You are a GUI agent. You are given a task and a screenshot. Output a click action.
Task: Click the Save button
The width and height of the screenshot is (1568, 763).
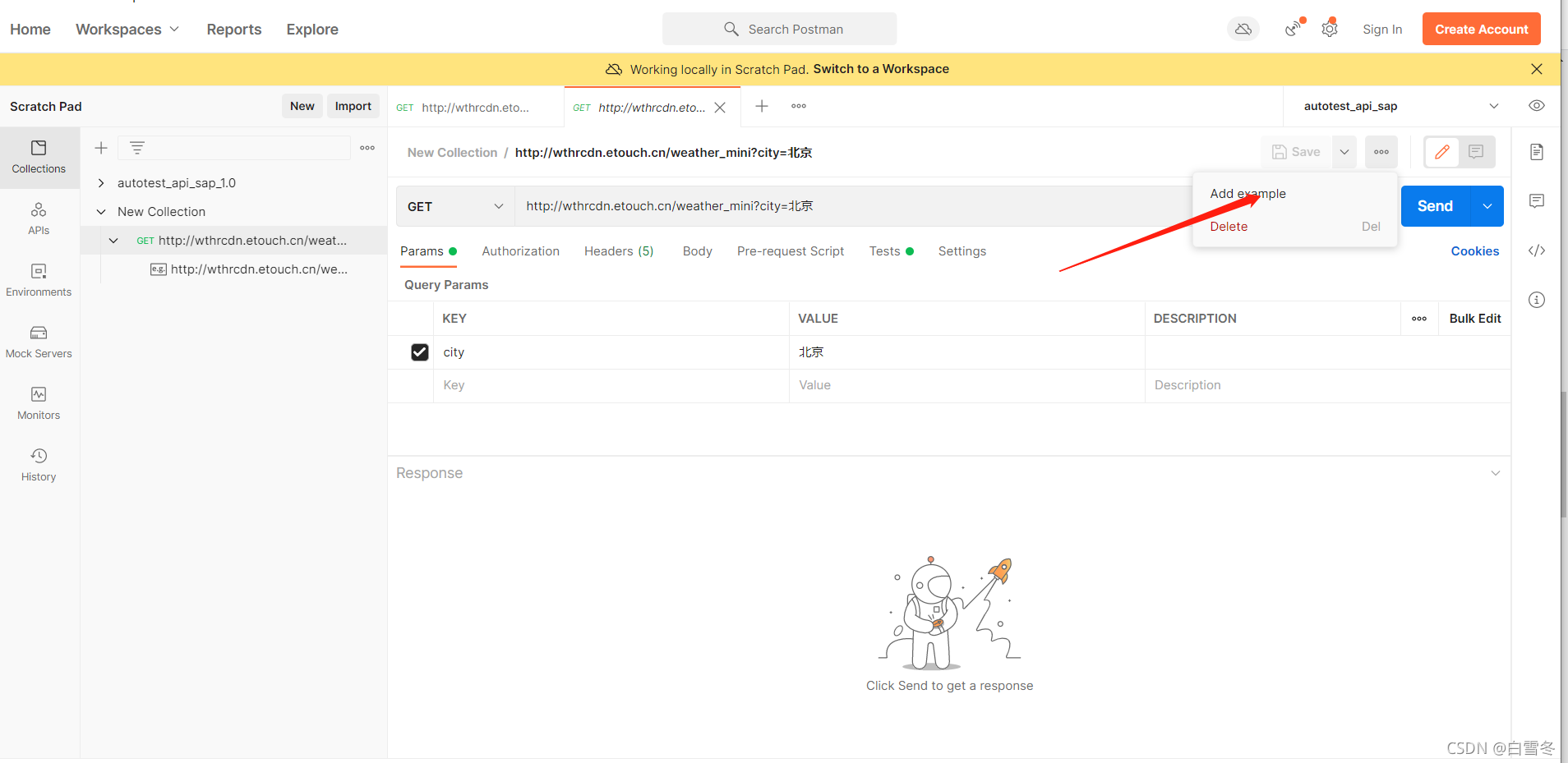pos(1297,152)
